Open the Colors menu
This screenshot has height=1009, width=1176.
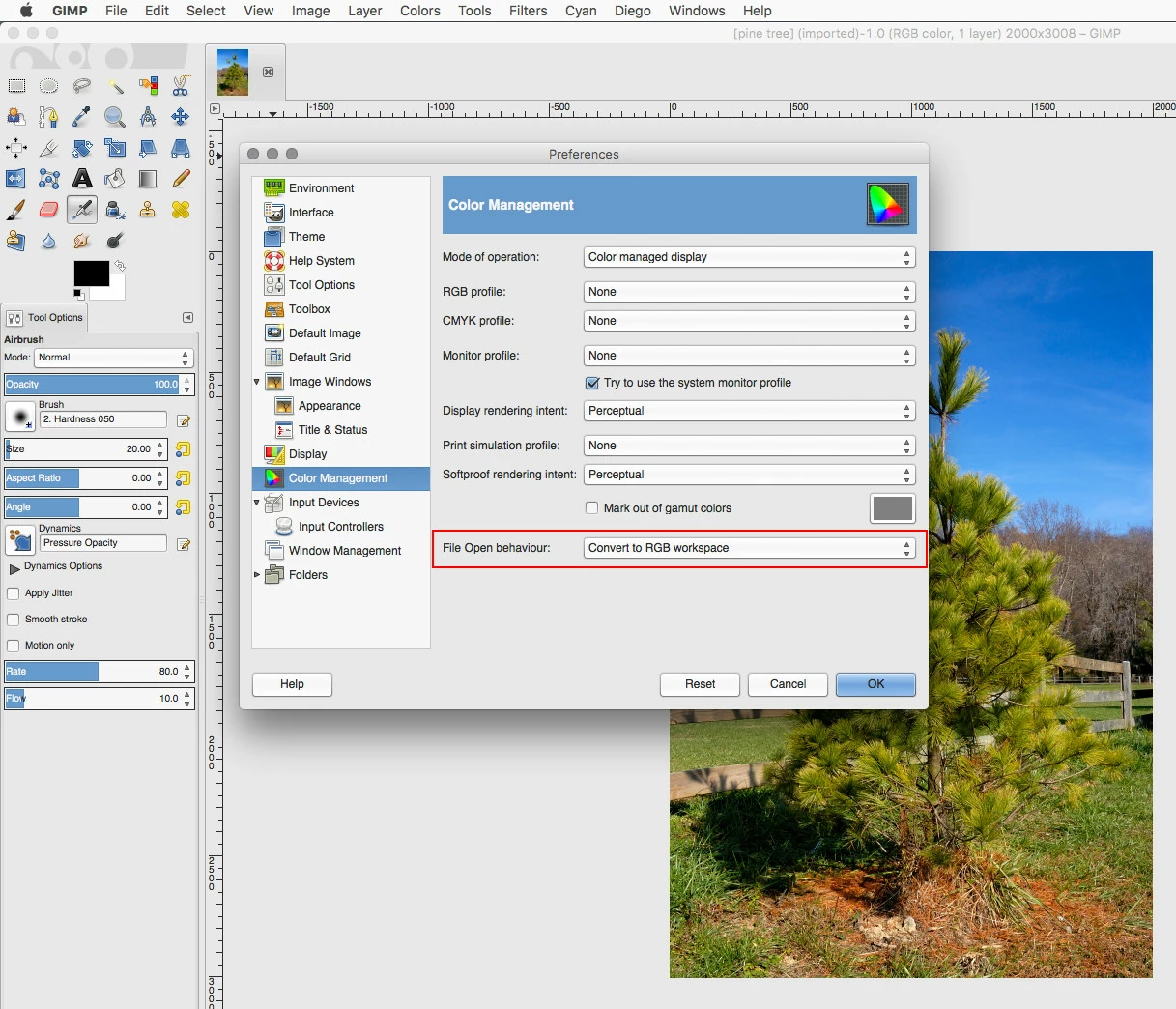(420, 11)
